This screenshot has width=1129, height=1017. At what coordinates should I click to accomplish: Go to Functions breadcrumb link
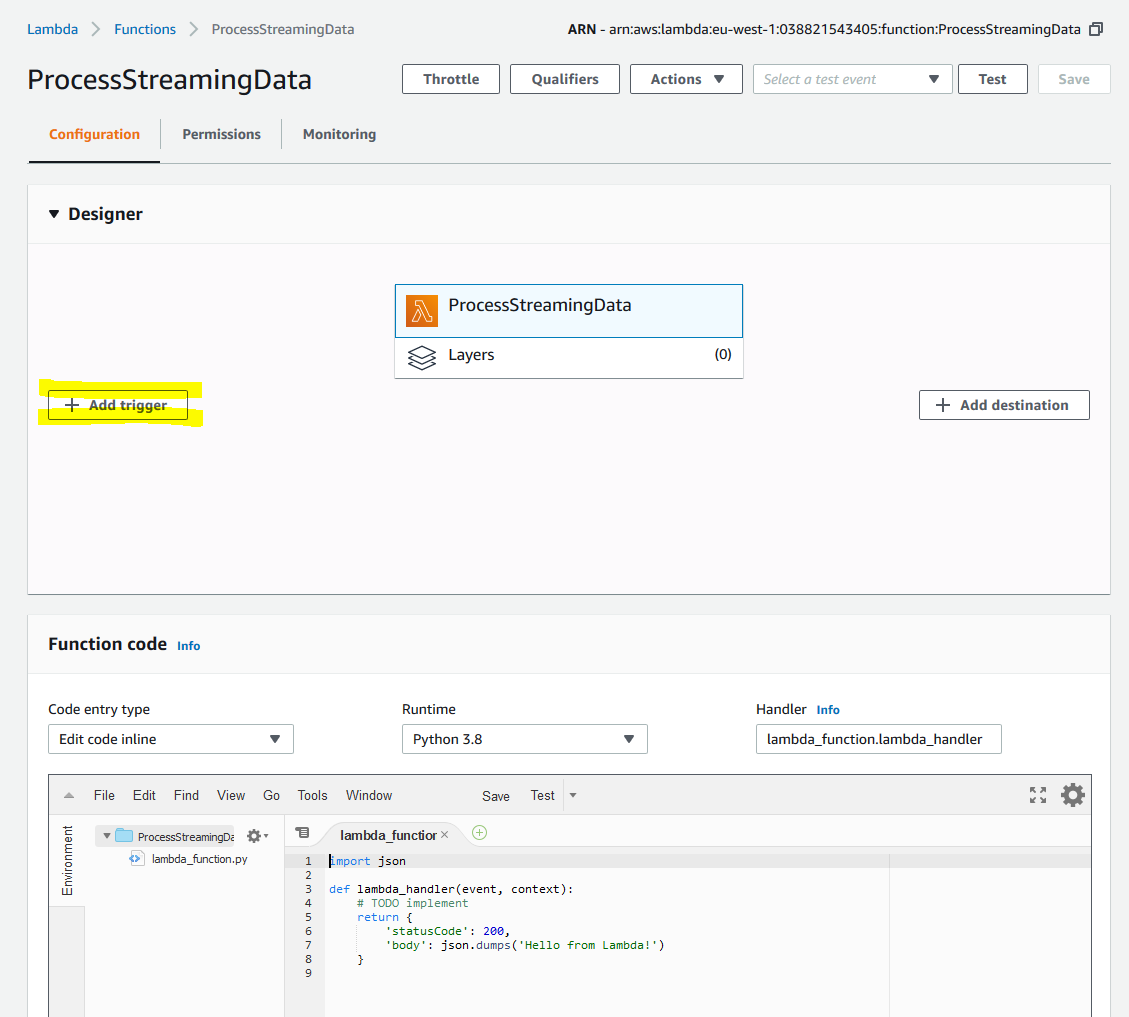coord(145,30)
